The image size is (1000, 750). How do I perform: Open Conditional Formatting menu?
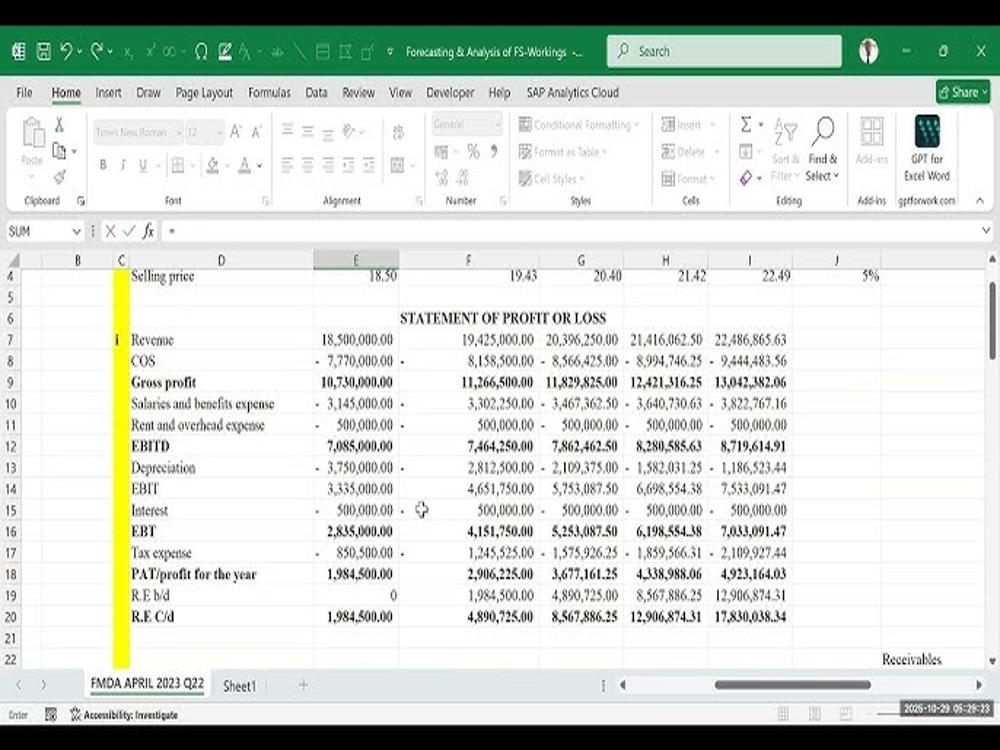pos(578,124)
